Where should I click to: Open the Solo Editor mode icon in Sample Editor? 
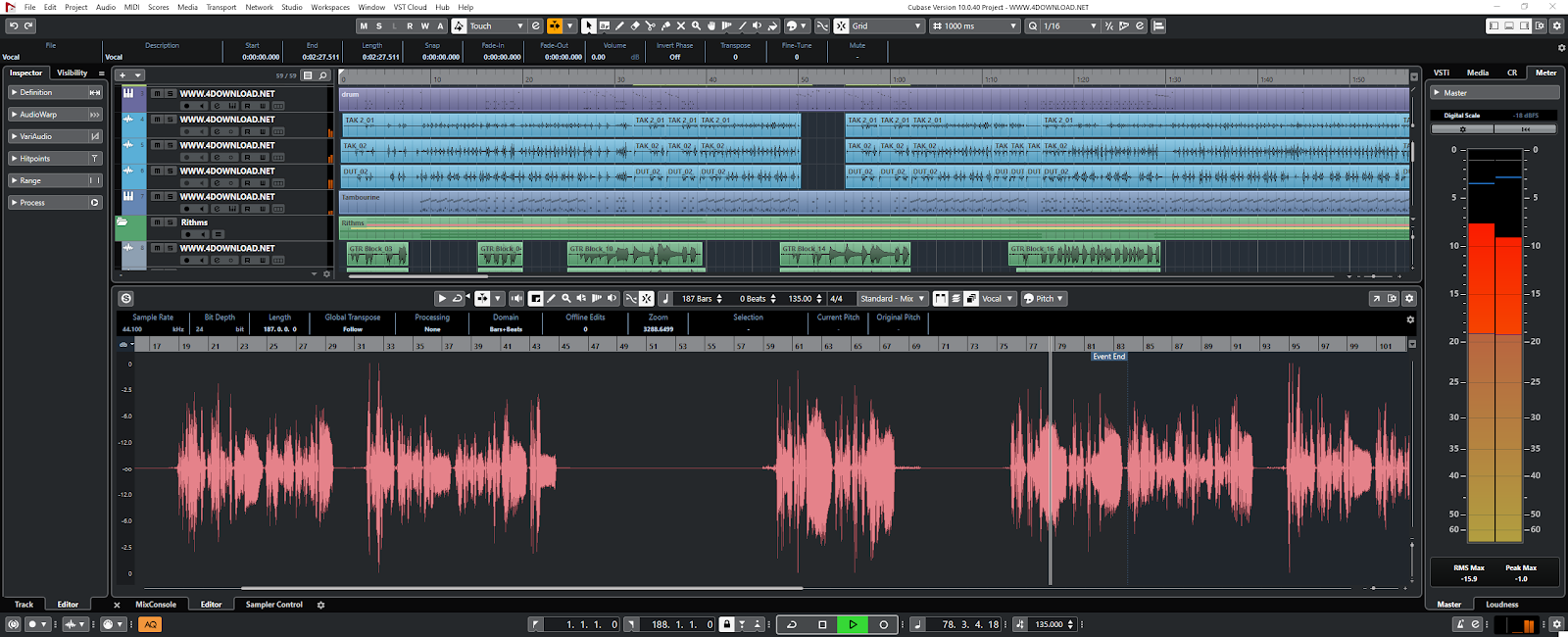click(x=125, y=298)
